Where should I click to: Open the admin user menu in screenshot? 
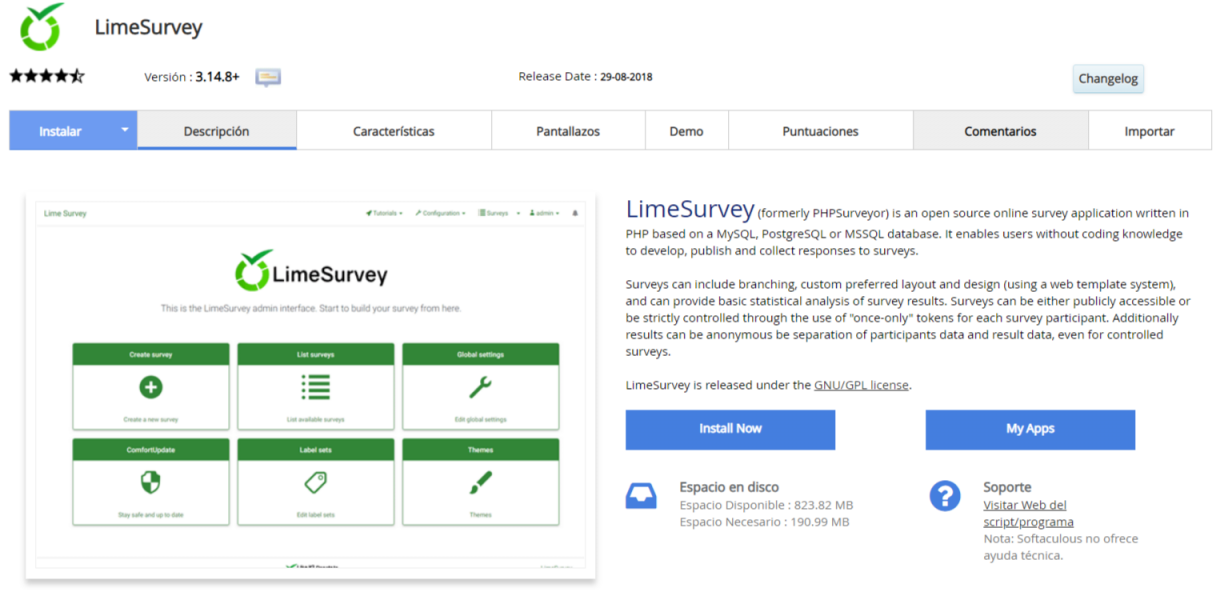[544, 213]
